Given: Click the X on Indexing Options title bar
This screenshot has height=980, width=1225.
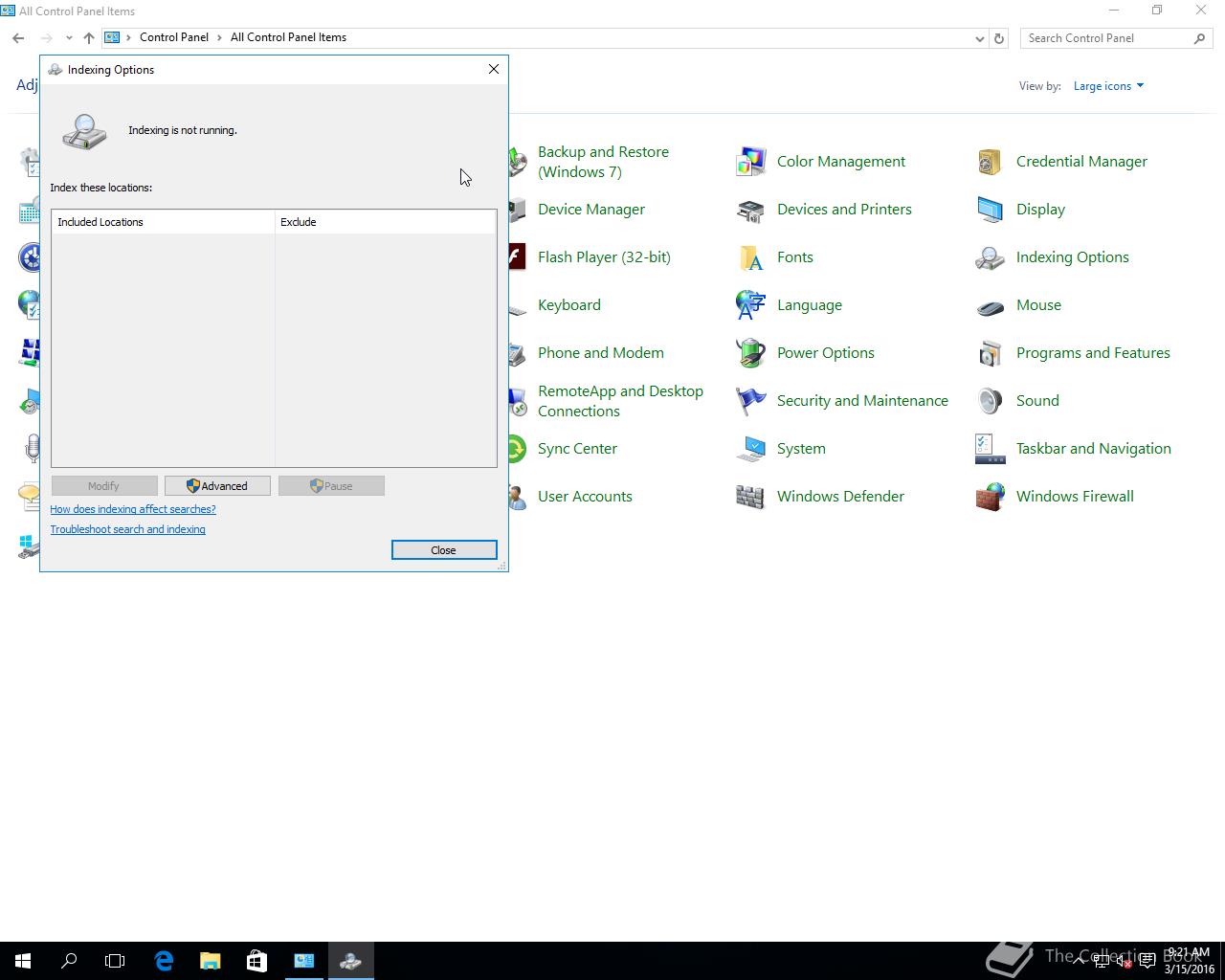Looking at the screenshot, I should pos(494,69).
